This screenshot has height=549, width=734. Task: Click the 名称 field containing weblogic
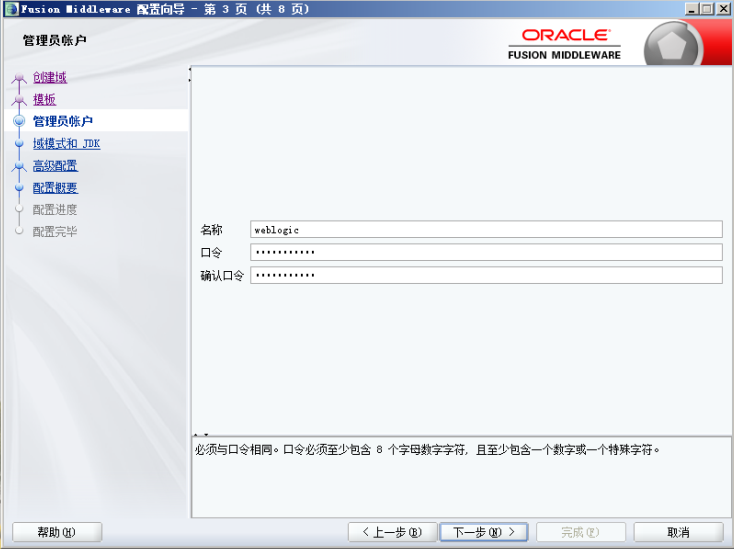[x=485, y=230]
